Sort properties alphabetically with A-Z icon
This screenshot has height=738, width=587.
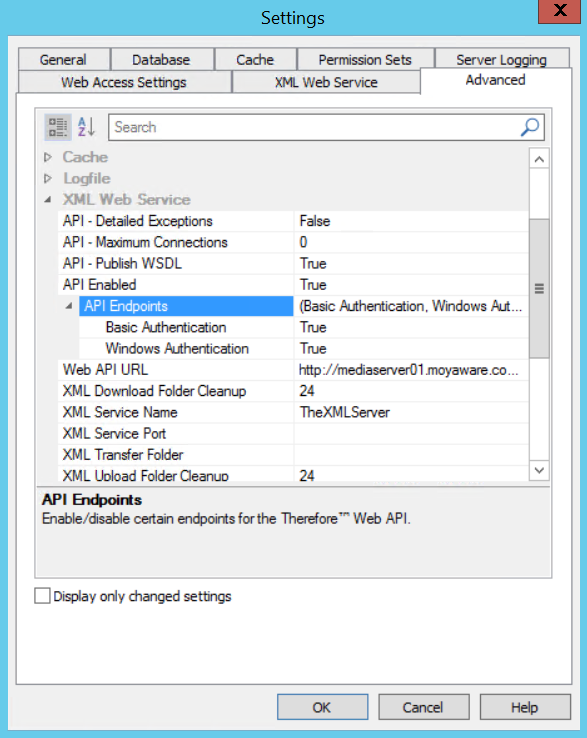tap(87, 127)
